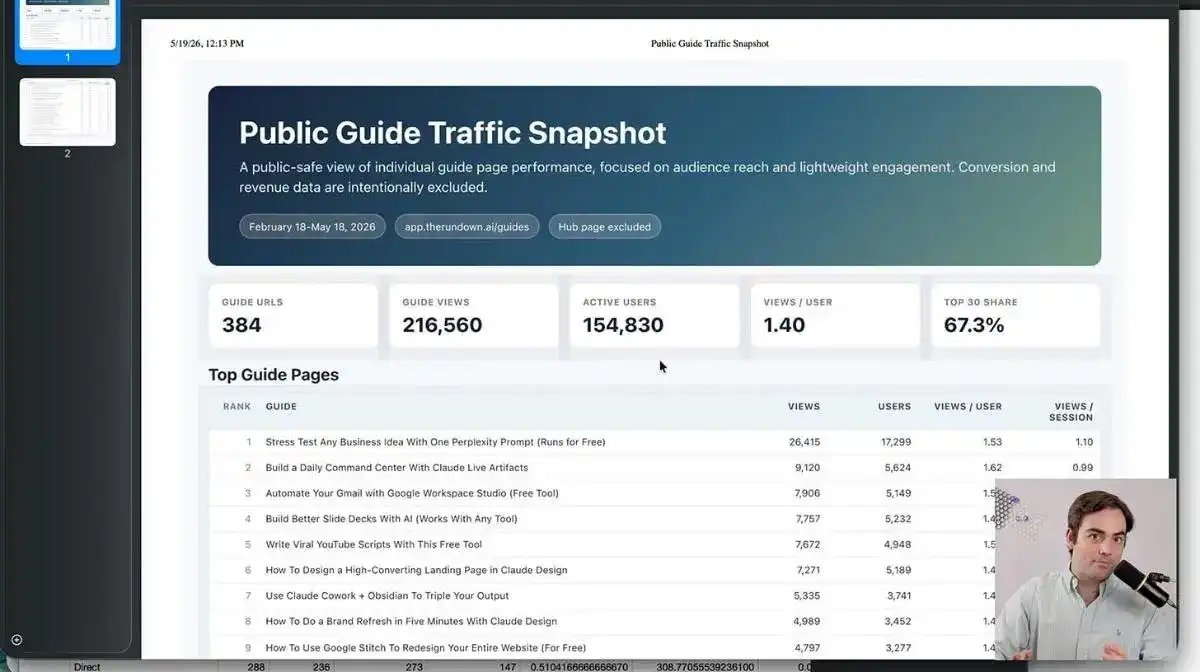Click the users value 5,624
Viewport: 1200px width, 672px height.
pos(897,468)
